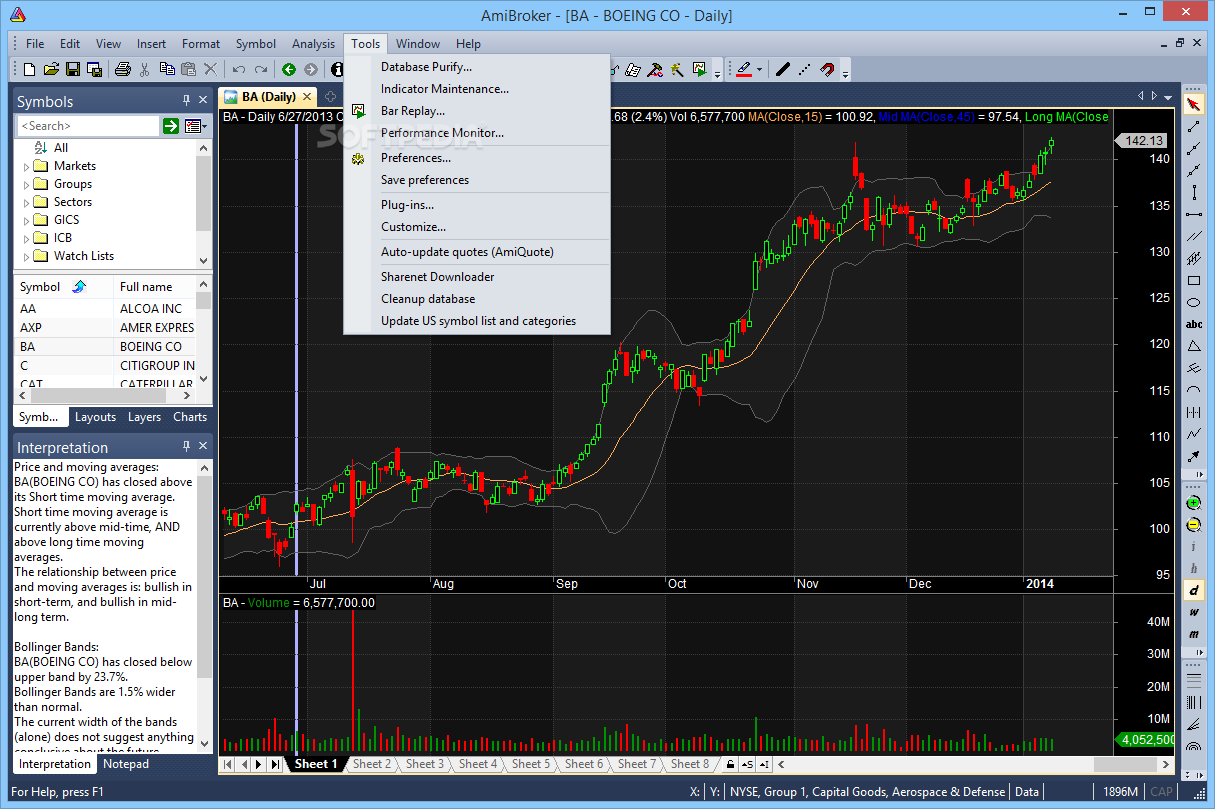Select the Arc drawing tool
The width and height of the screenshot is (1215, 809).
point(1193,390)
